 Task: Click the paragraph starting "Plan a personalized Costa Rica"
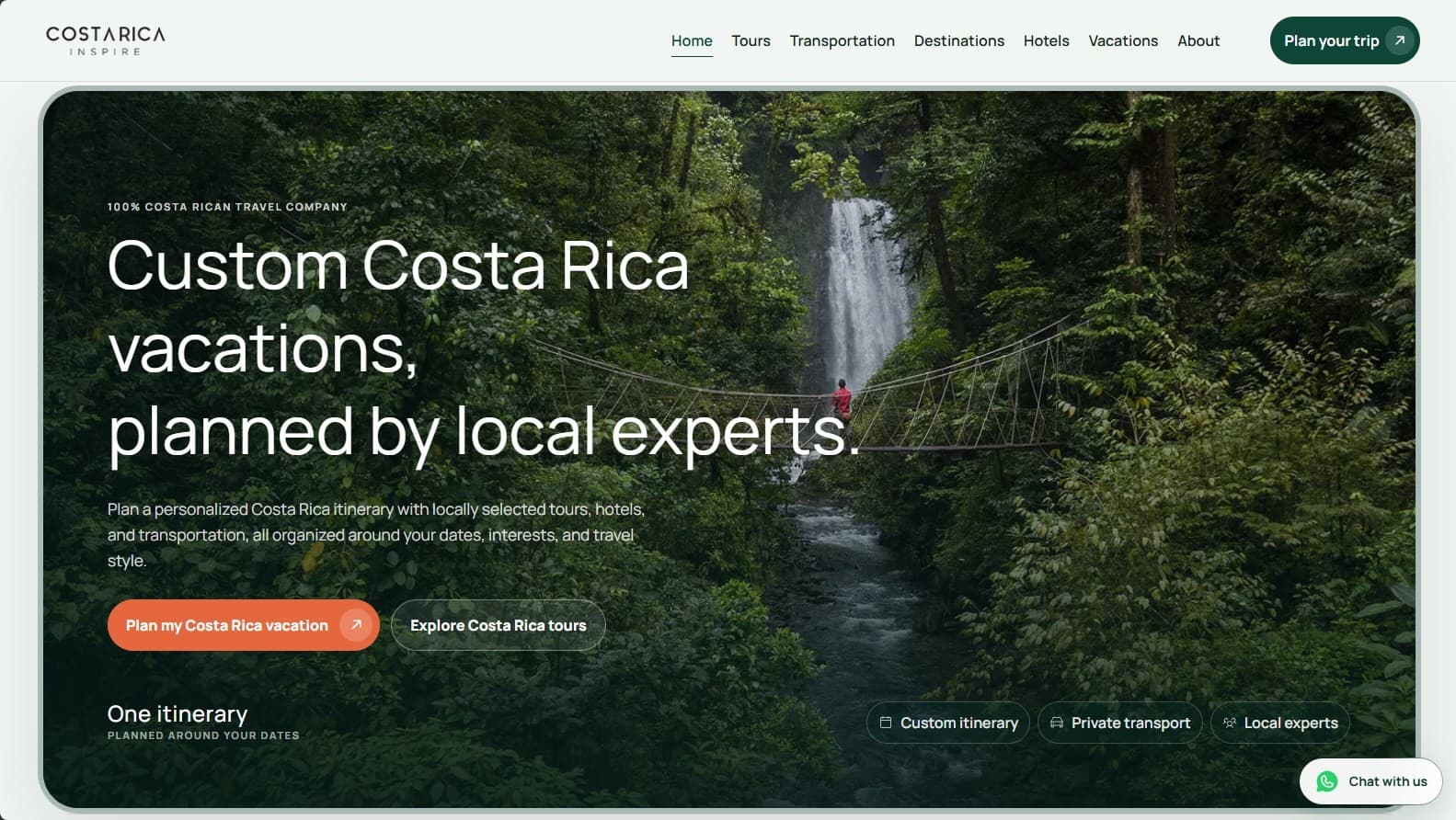click(376, 535)
